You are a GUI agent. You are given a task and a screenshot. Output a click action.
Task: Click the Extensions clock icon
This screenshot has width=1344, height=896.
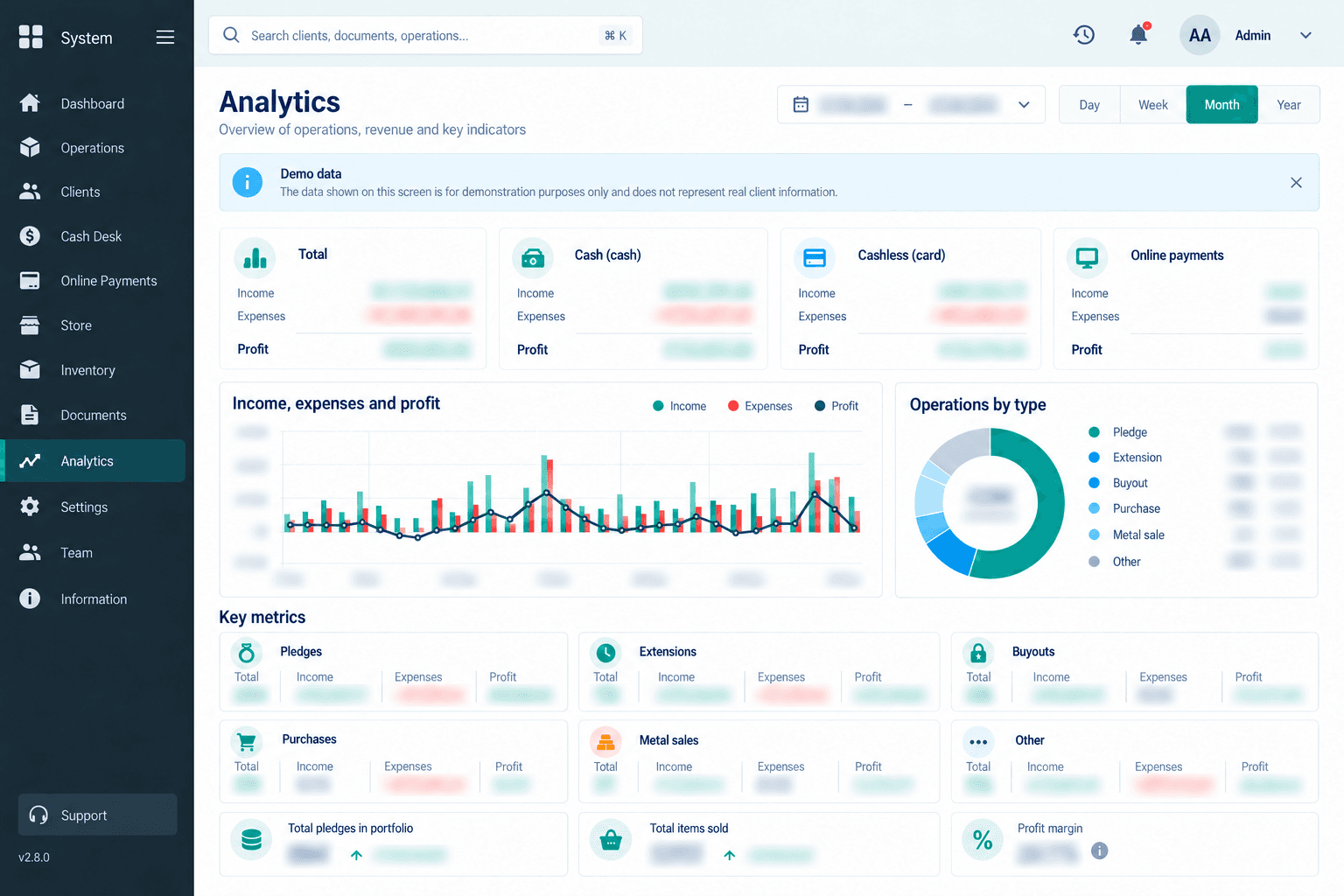click(x=605, y=653)
